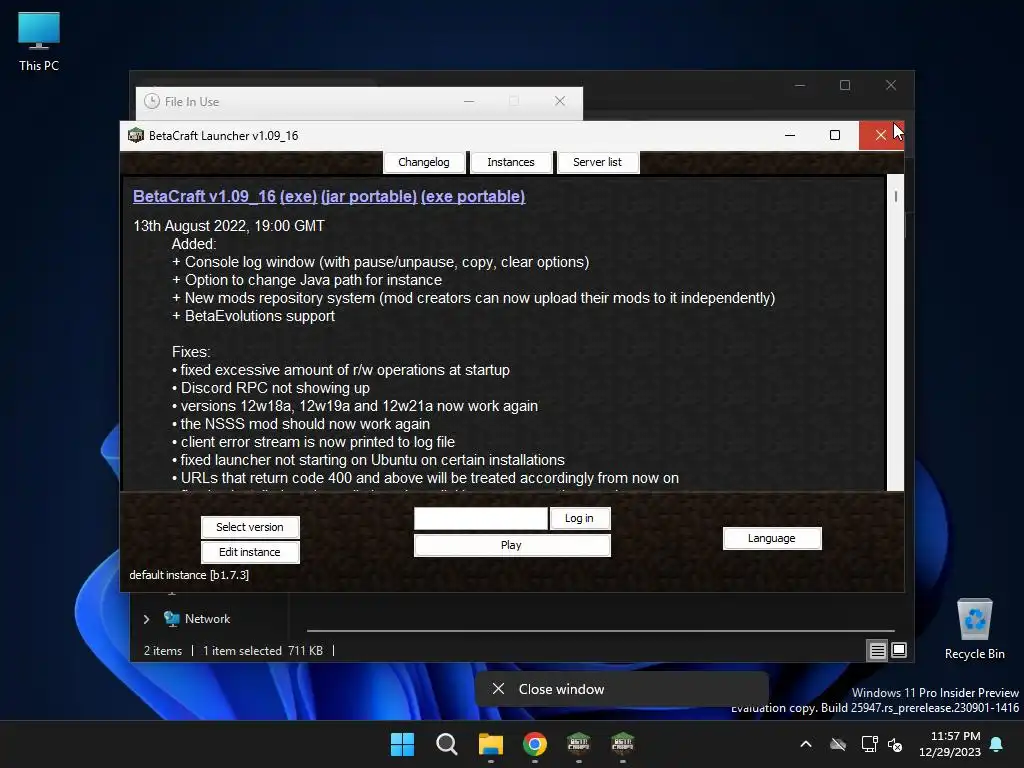Switch File Explorer to large icons view
This screenshot has width=1024, height=768.
tap(899, 650)
